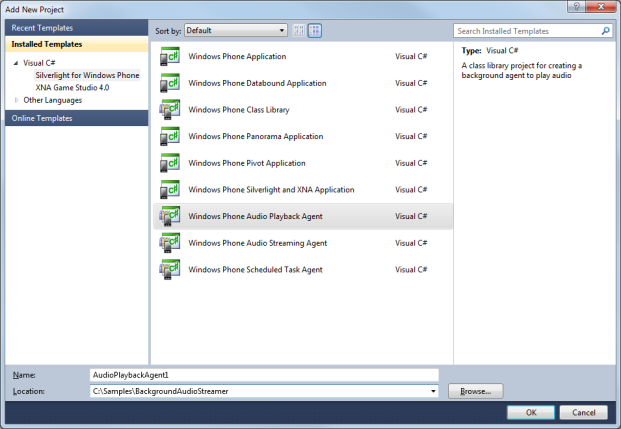Select the Other Languages tree label
The width and height of the screenshot is (621, 429).
[53, 100]
